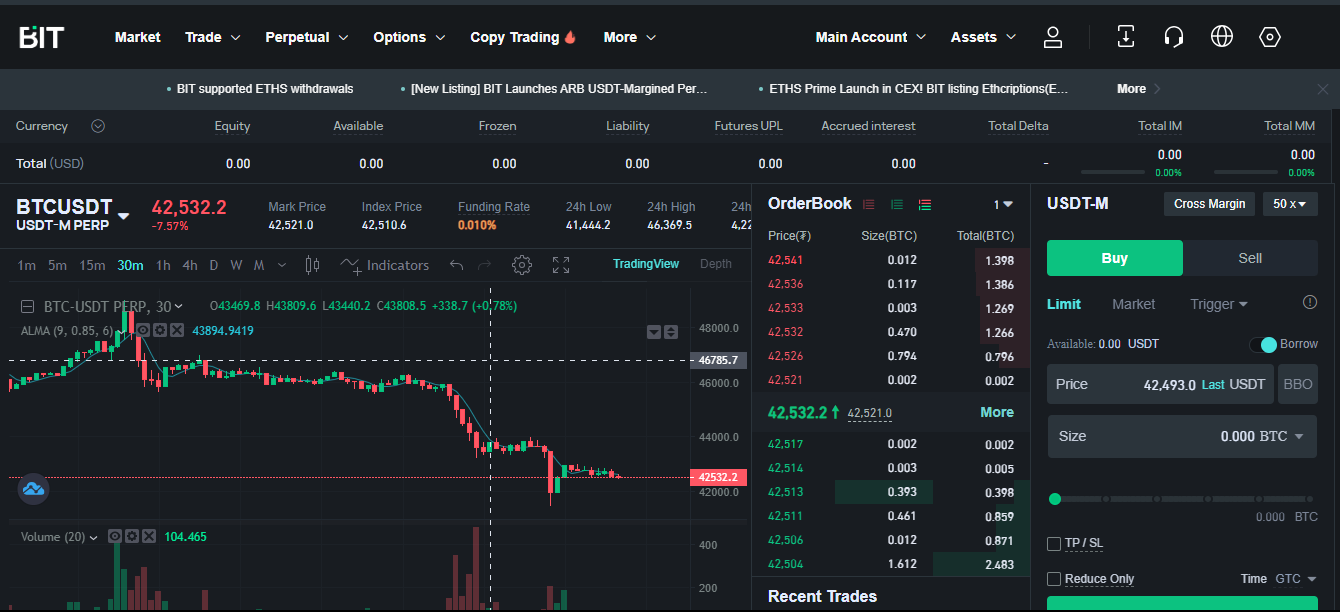This screenshot has height=612, width=1340.
Task: Open the Time in force GTC dropdown
Action: [x=1296, y=579]
